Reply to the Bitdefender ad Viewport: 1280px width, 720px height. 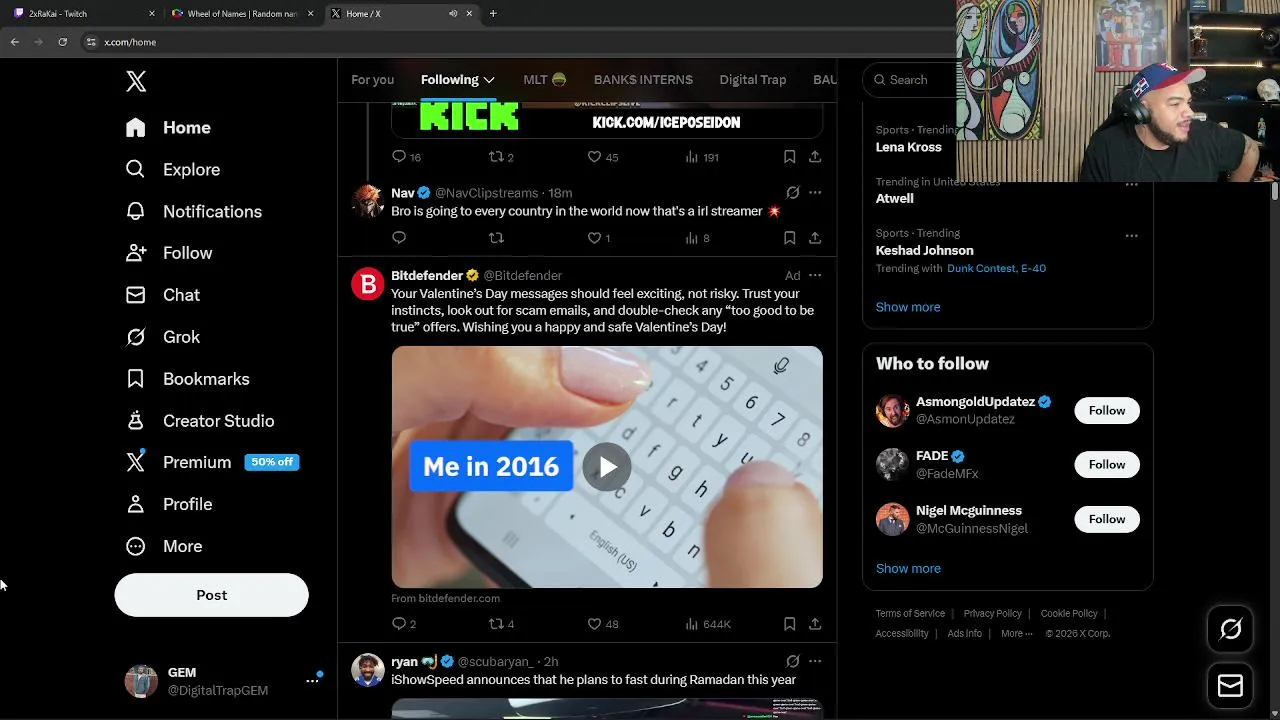[x=403, y=624]
